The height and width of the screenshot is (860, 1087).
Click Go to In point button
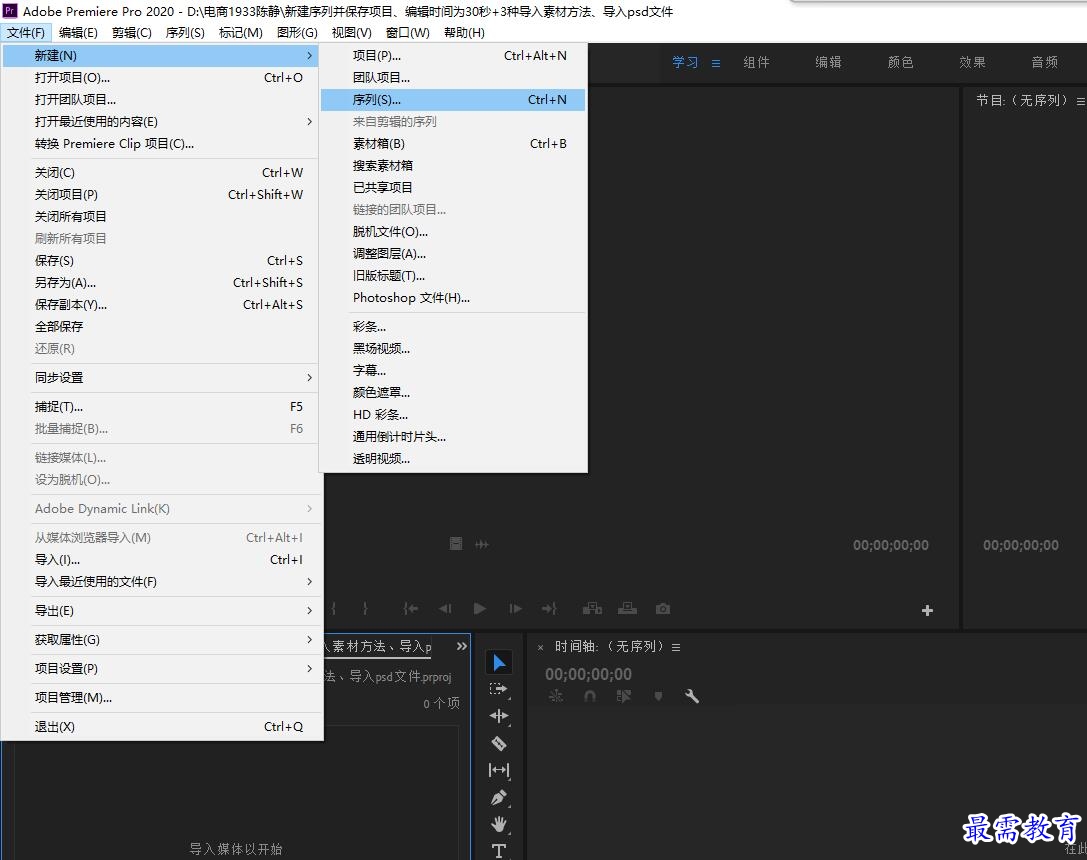click(x=410, y=608)
